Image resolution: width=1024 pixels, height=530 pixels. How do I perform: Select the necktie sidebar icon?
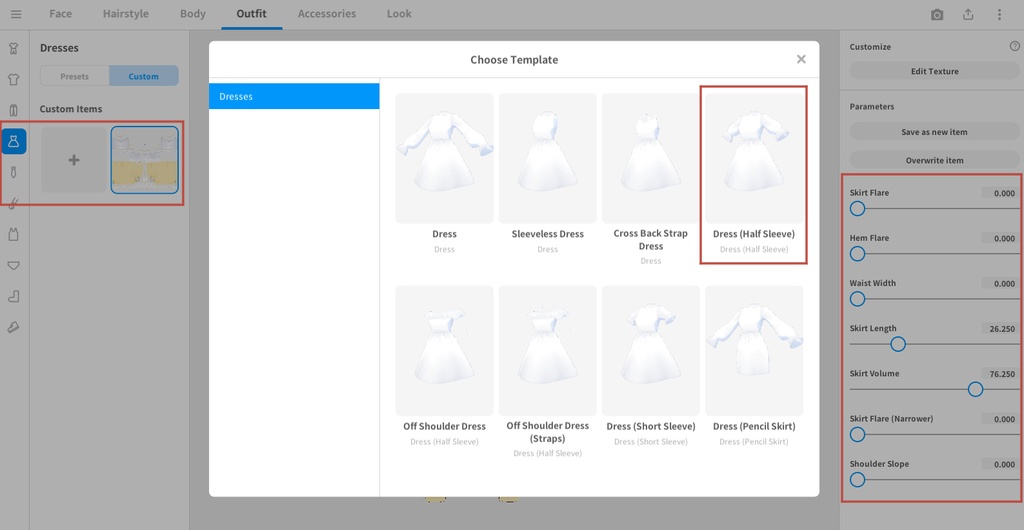click(14, 172)
